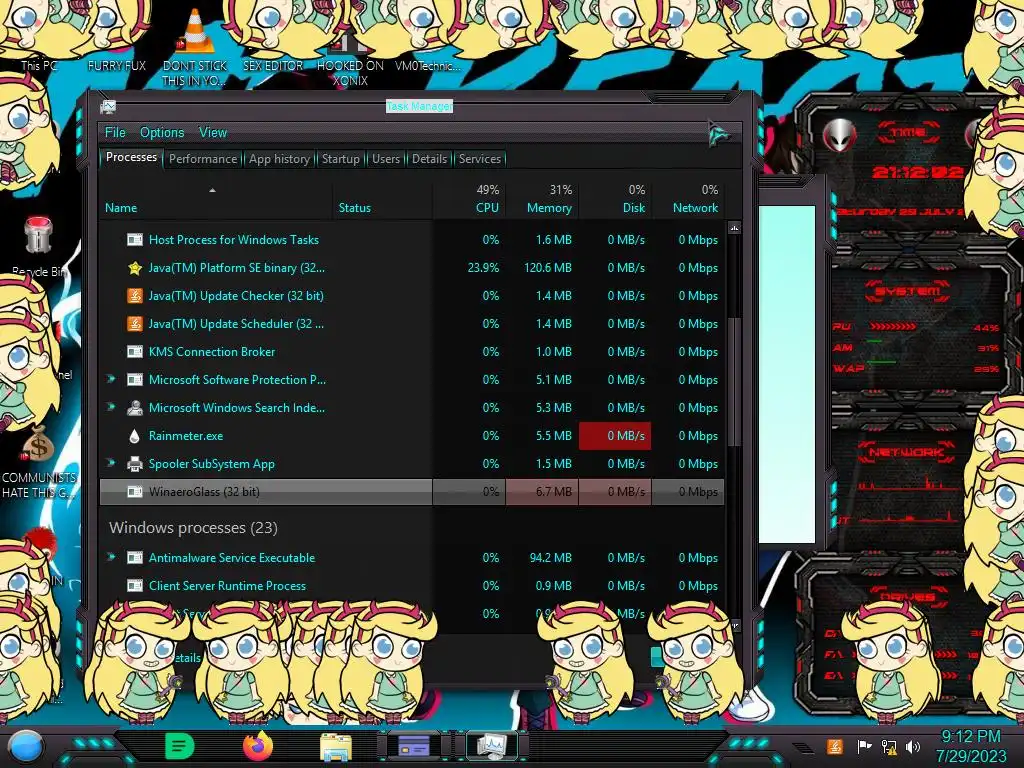The height and width of the screenshot is (768, 1024).
Task: Open the Action Center flag tray icon
Action: pos(864,746)
